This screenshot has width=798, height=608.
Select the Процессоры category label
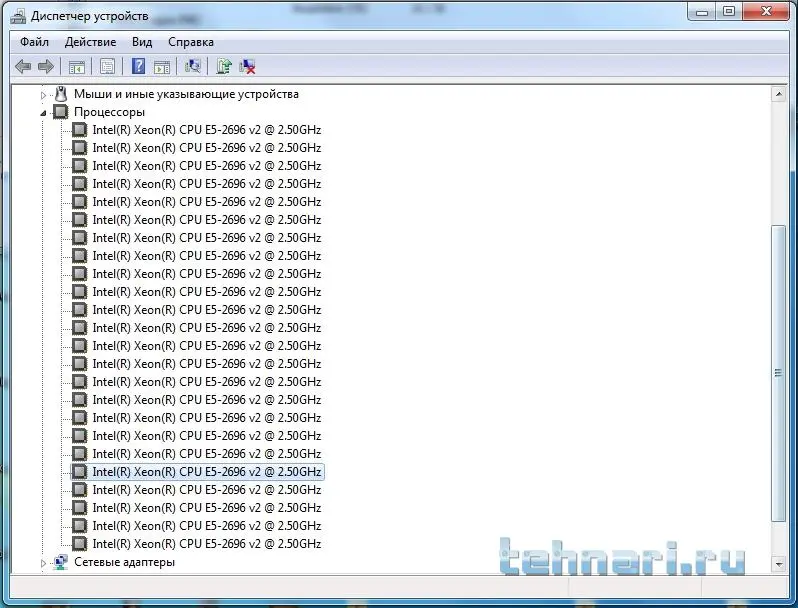[109, 112]
